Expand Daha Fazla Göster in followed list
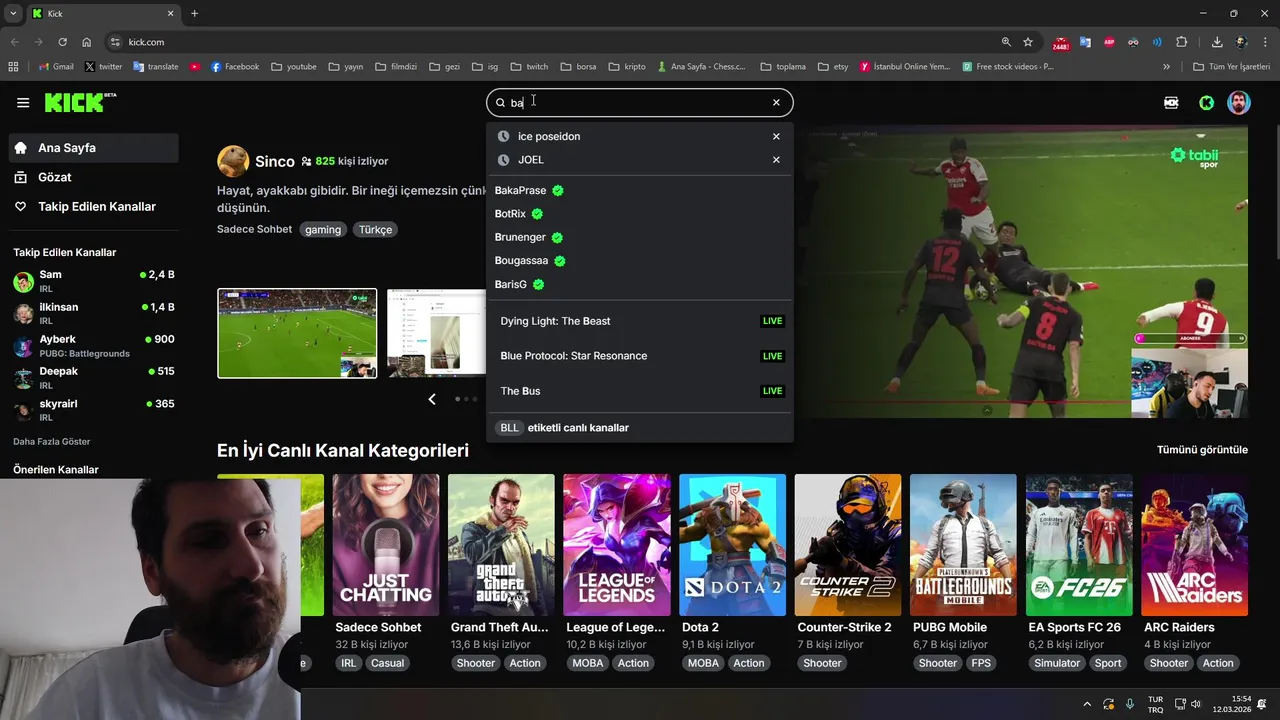This screenshot has height=720, width=1280. click(x=51, y=441)
